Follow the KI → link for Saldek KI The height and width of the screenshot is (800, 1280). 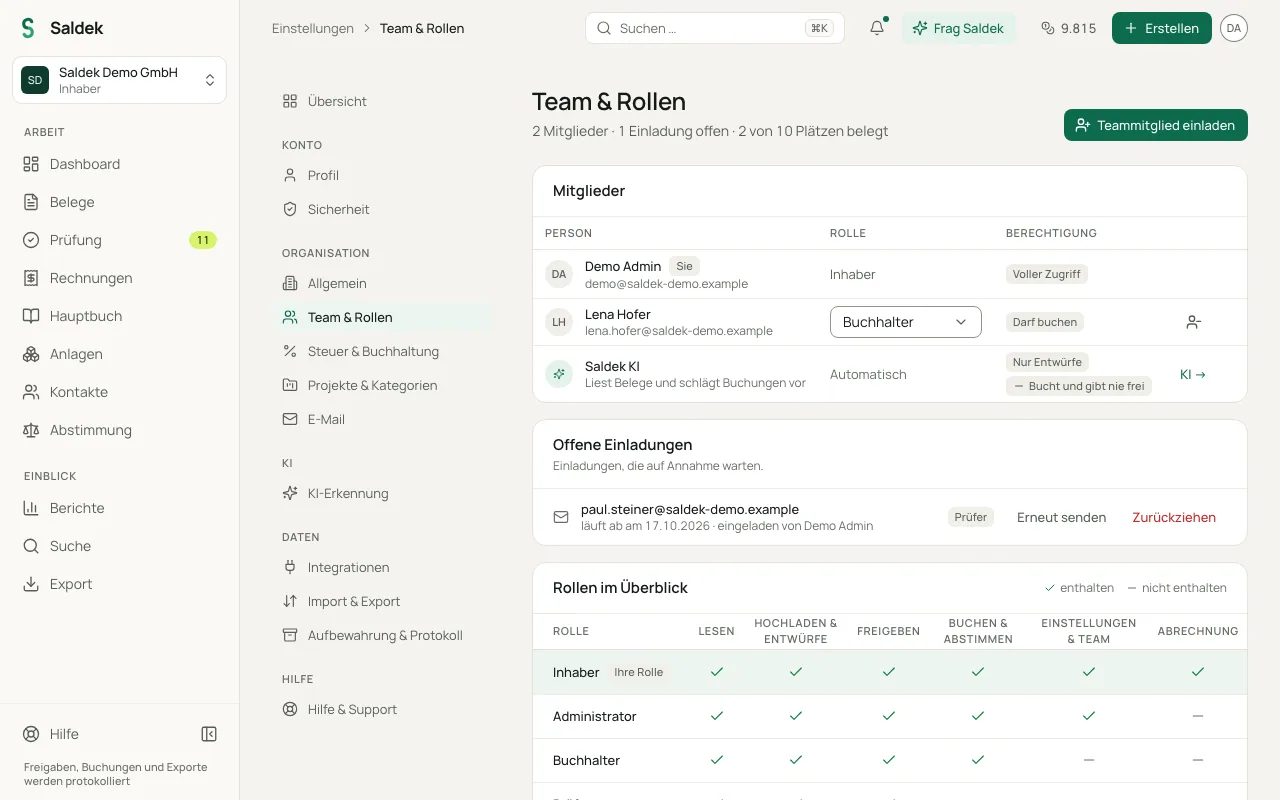[1193, 374]
